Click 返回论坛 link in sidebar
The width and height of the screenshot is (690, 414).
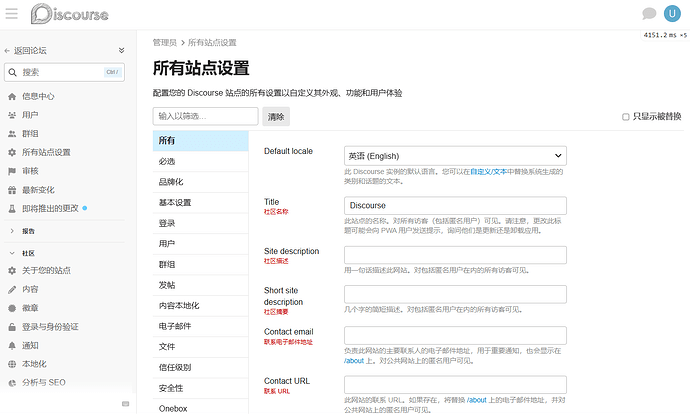click(x=30, y=51)
